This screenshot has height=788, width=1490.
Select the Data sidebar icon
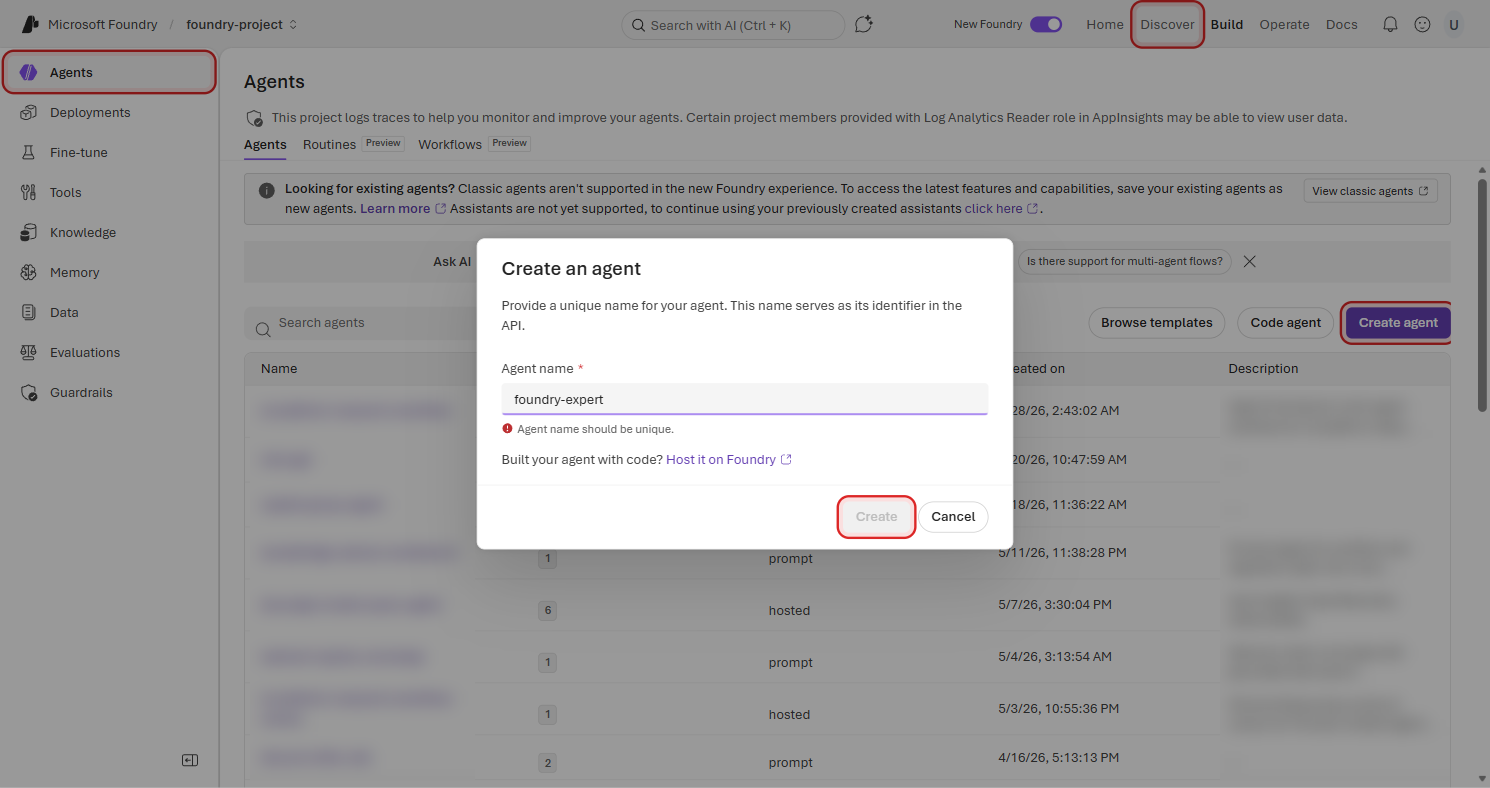pyautogui.click(x=29, y=312)
